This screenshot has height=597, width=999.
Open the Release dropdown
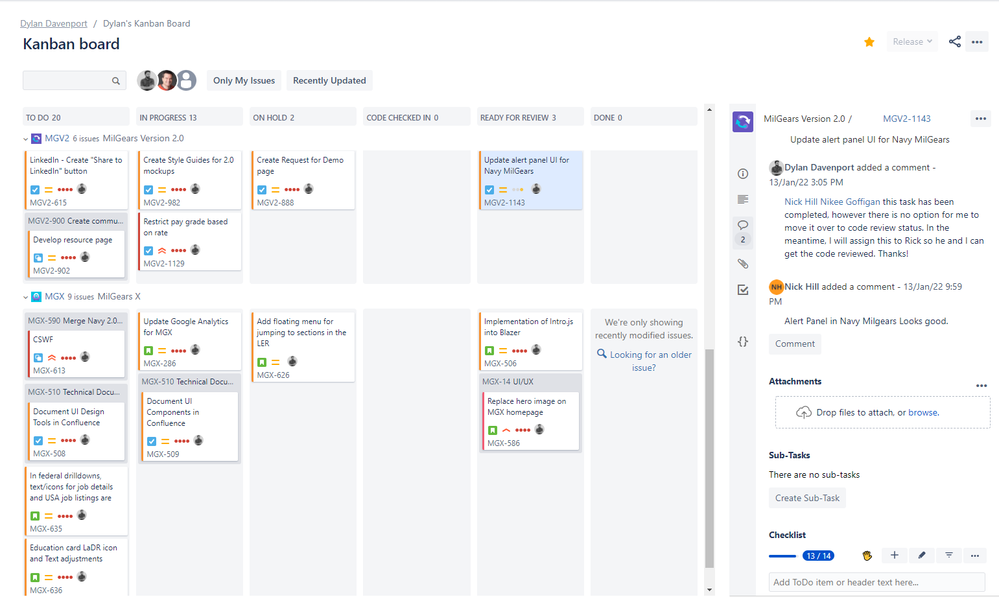(x=912, y=42)
